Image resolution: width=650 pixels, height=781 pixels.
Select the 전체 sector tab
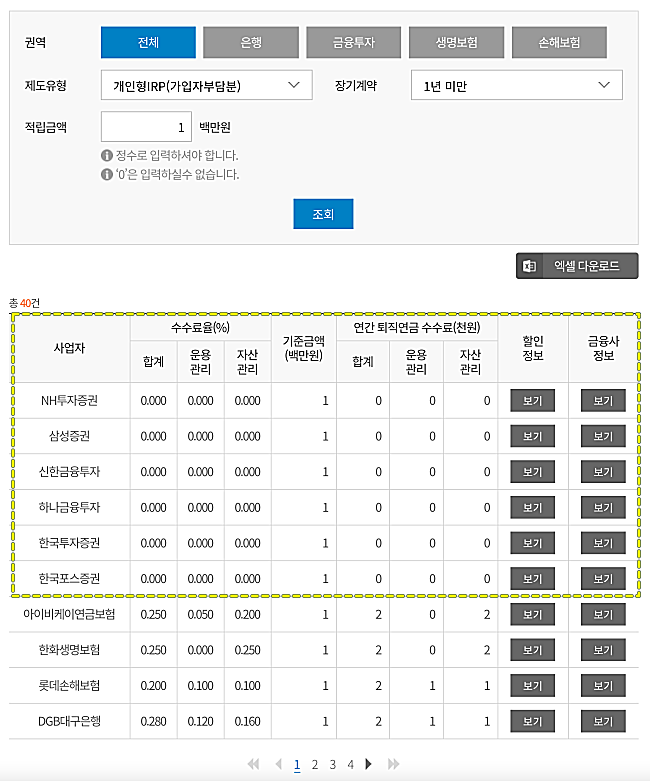coord(148,43)
